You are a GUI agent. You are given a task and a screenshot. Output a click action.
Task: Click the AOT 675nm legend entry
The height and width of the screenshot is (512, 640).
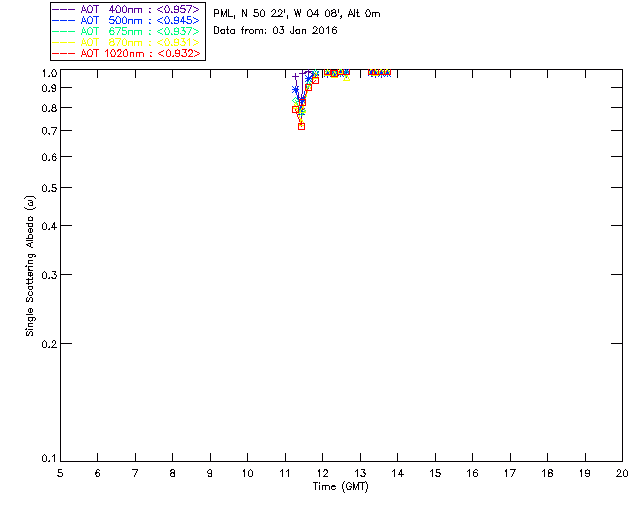click(x=126, y=31)
